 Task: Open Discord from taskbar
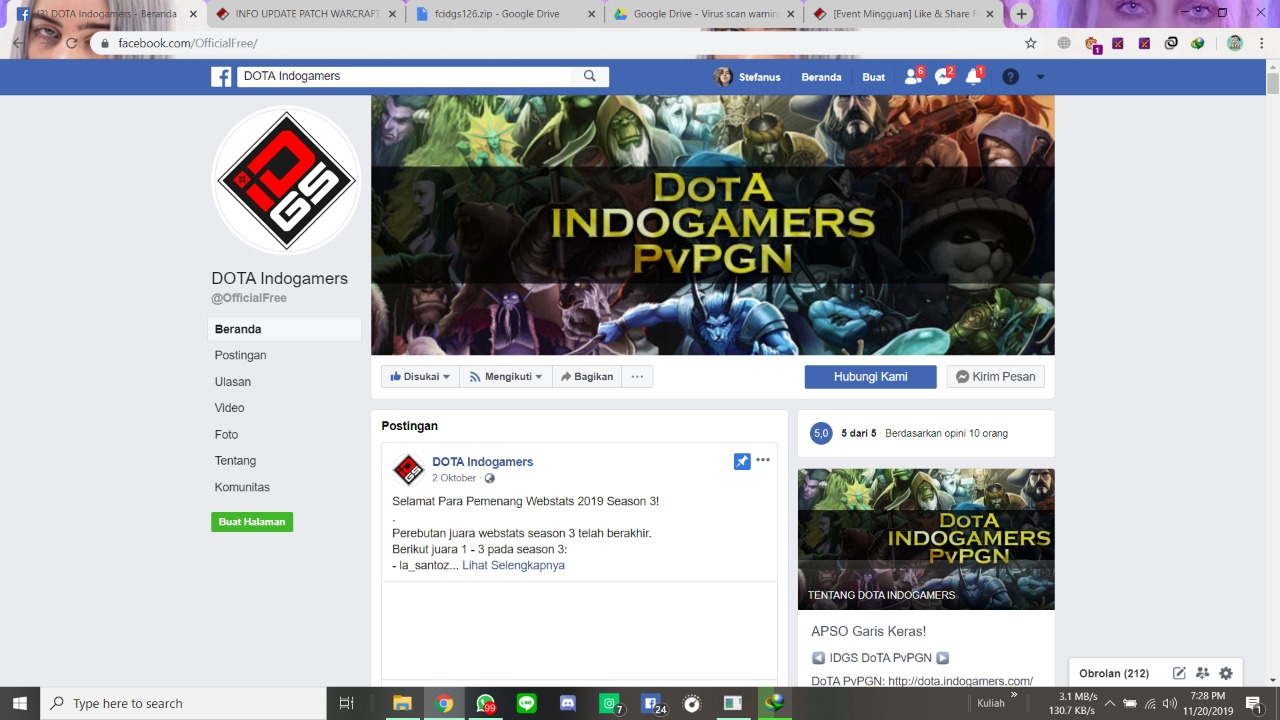pos(568,703)
